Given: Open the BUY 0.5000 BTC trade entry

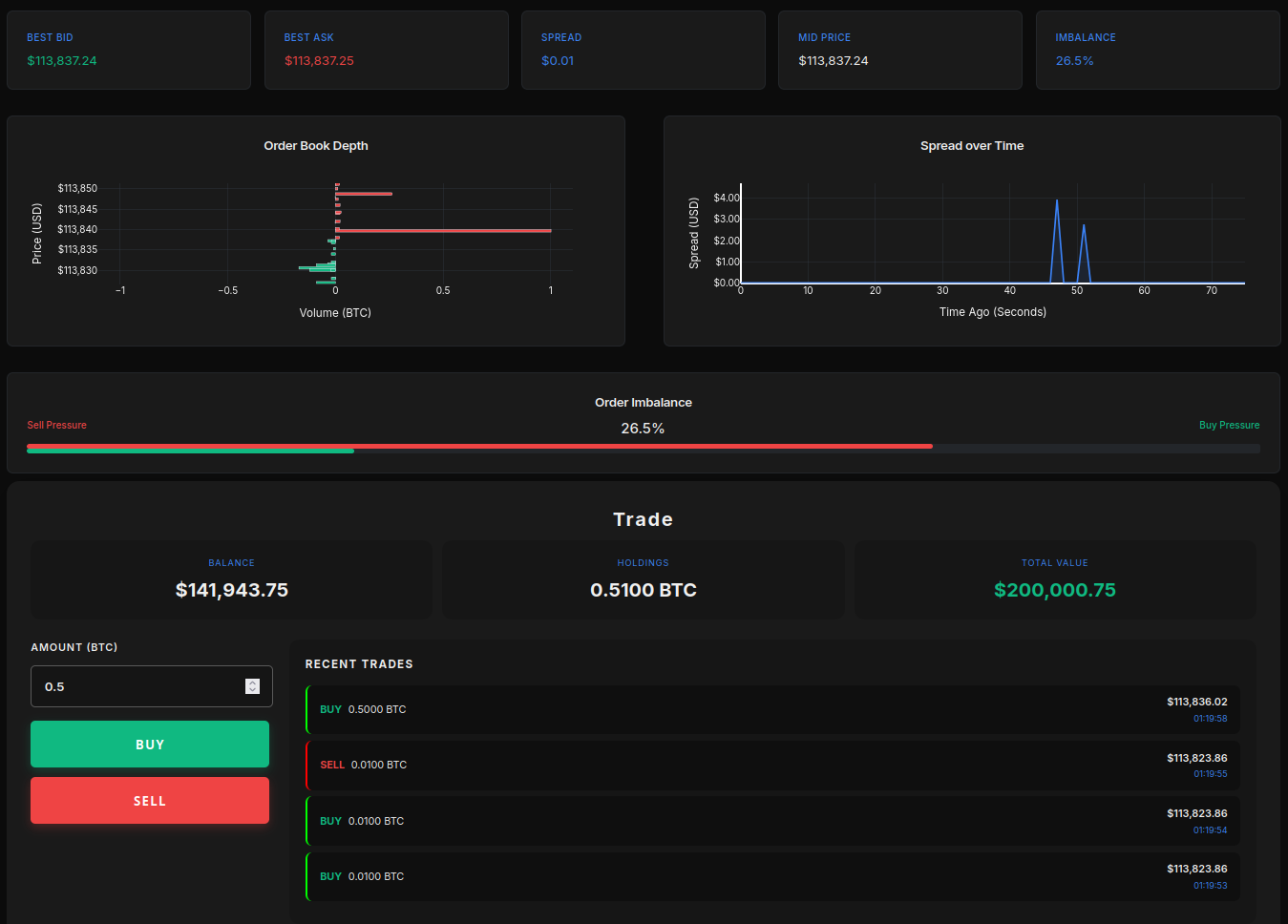Looking at the screenshot, I should pyautogui.click(x=772, y=709).
